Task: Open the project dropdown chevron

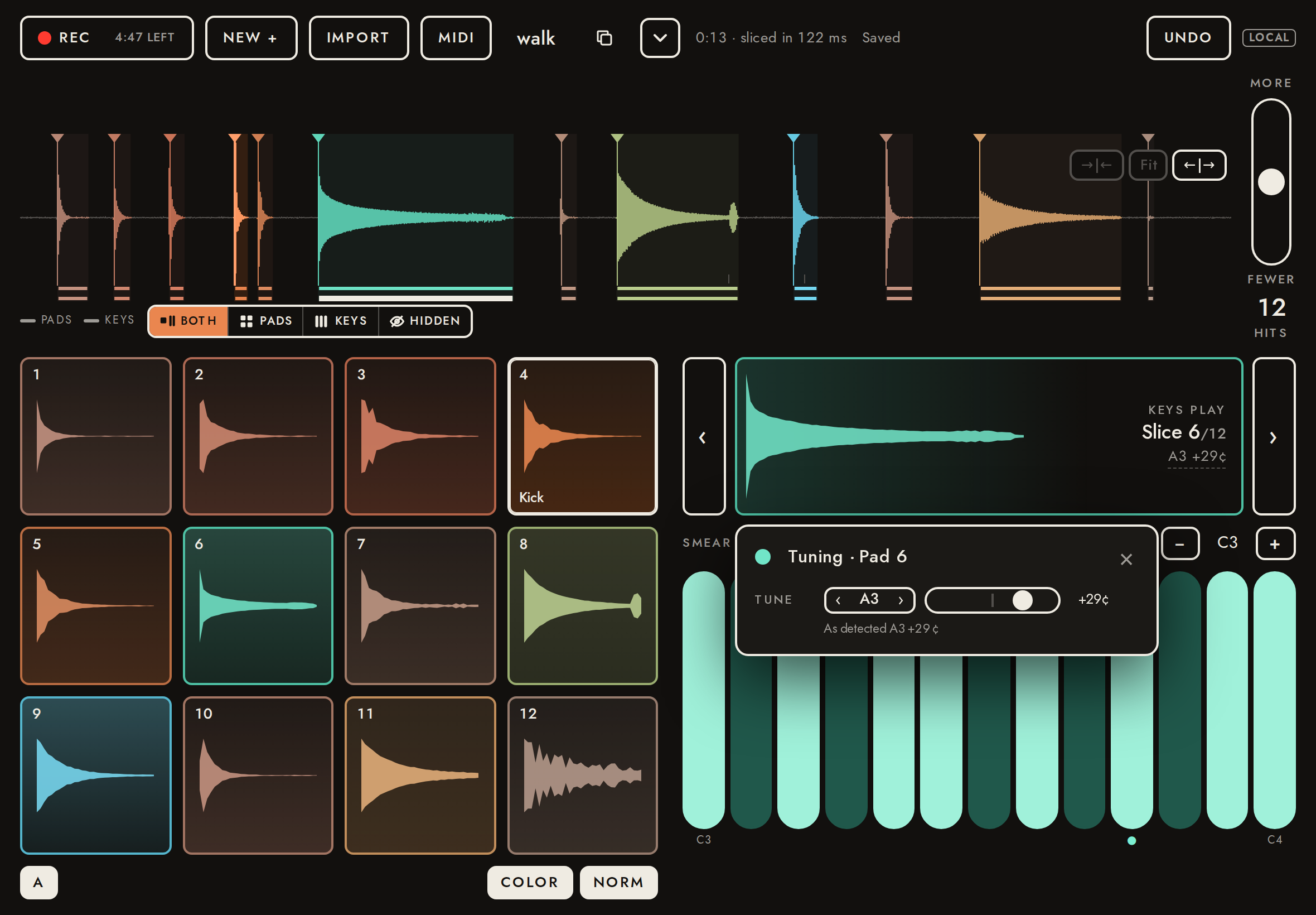Action: [x=660, y=38]
